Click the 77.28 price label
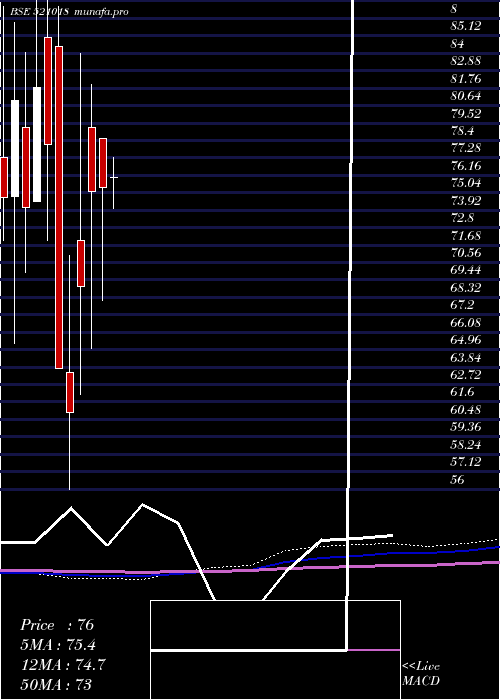 click(466, 148)
